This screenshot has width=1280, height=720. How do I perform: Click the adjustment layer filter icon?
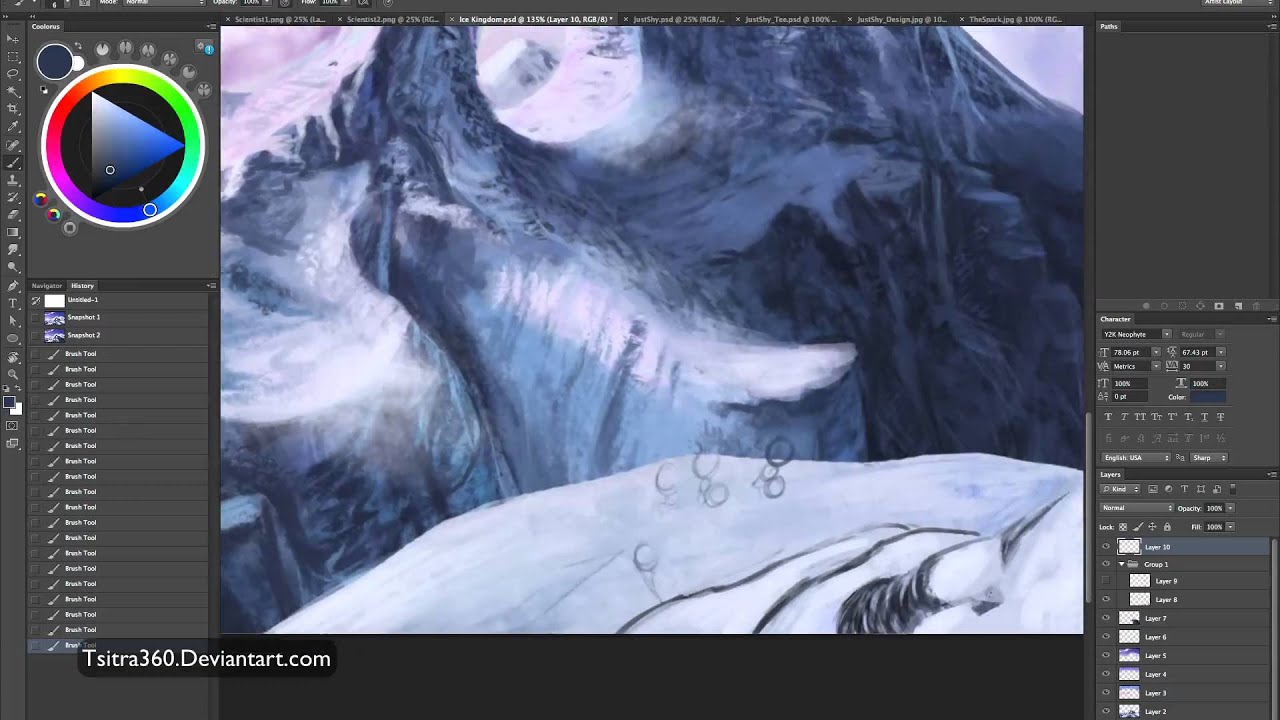[1169, 489]
